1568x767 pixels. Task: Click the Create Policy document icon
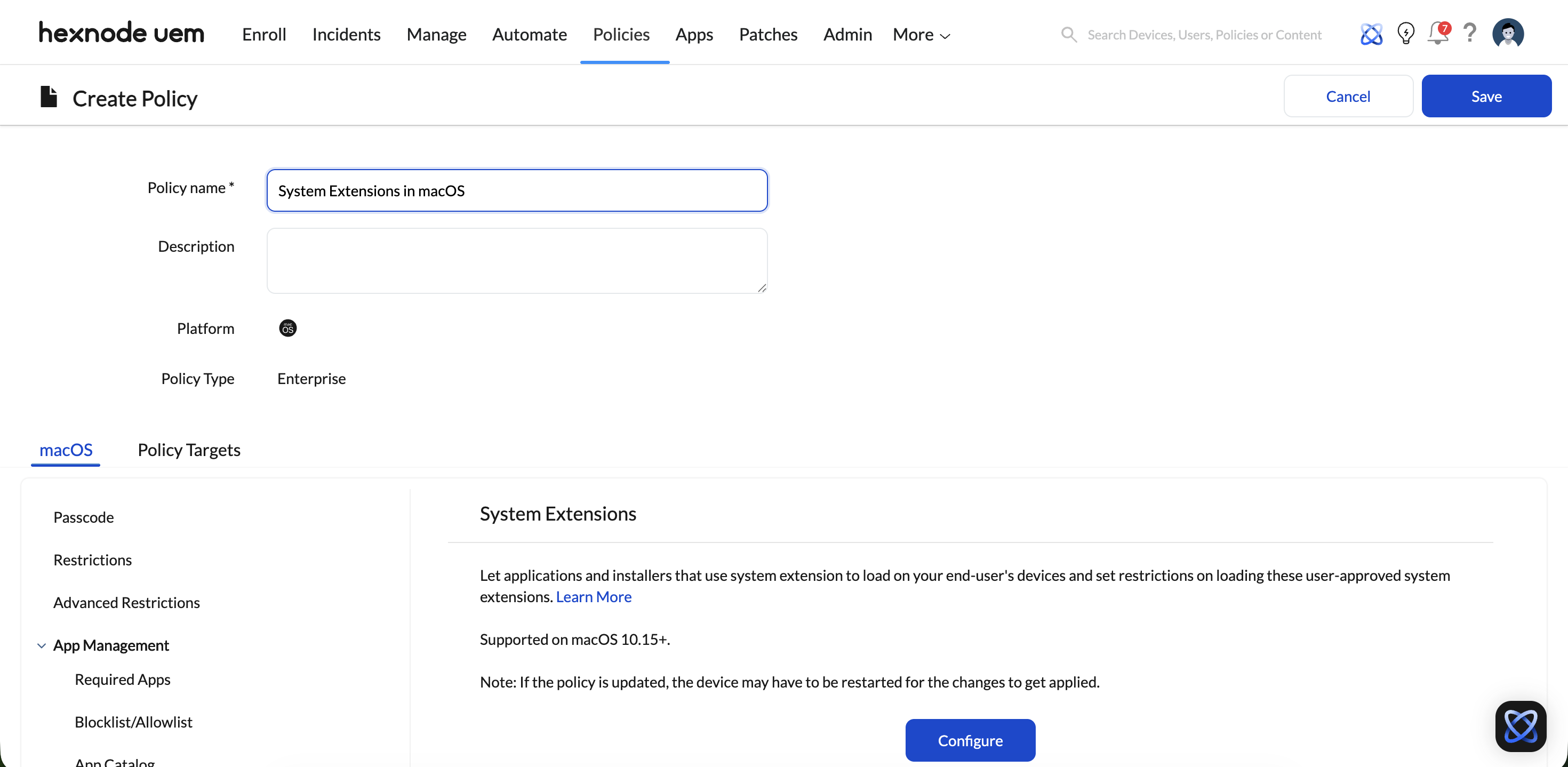pos(49,98)
